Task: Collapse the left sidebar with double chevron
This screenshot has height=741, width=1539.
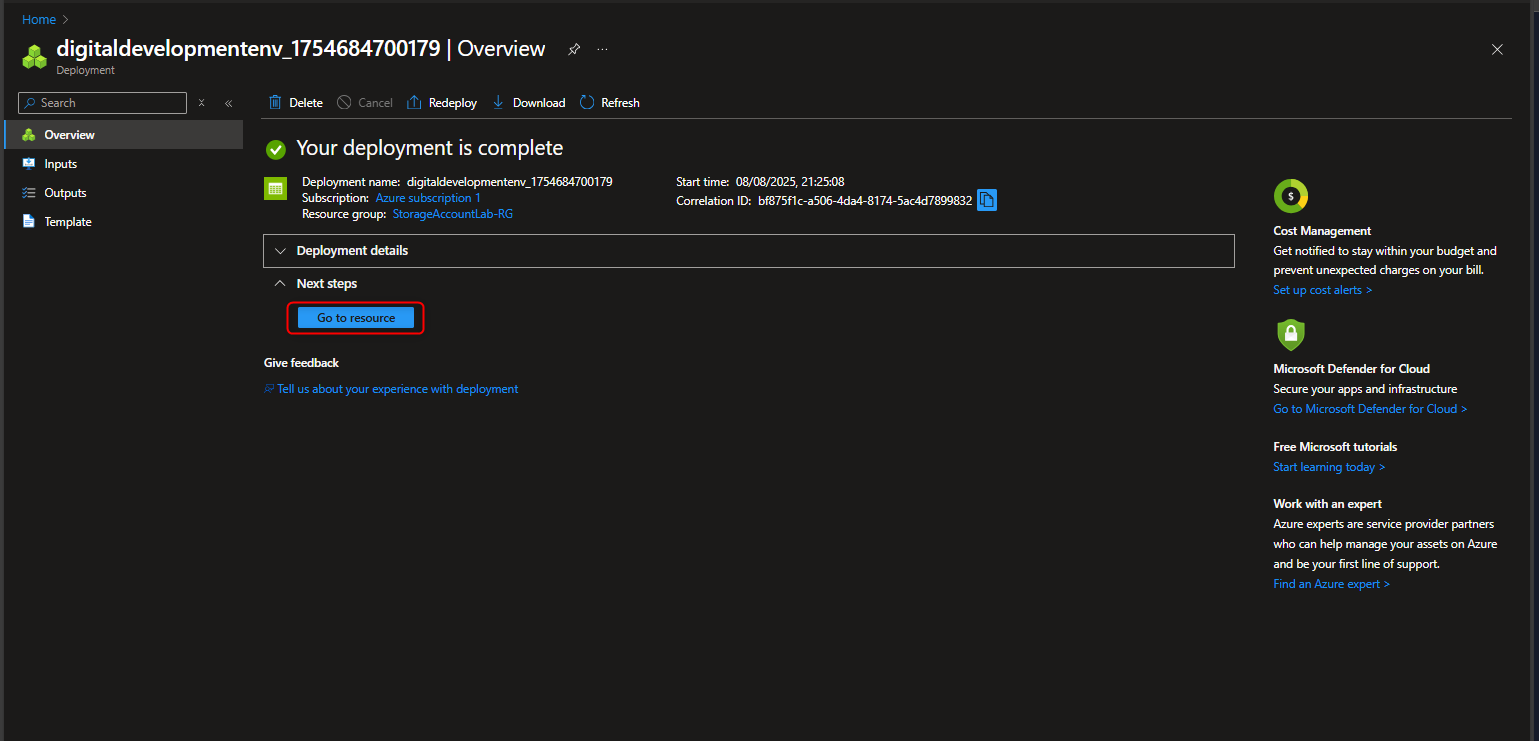Action: tap(228, 102)
